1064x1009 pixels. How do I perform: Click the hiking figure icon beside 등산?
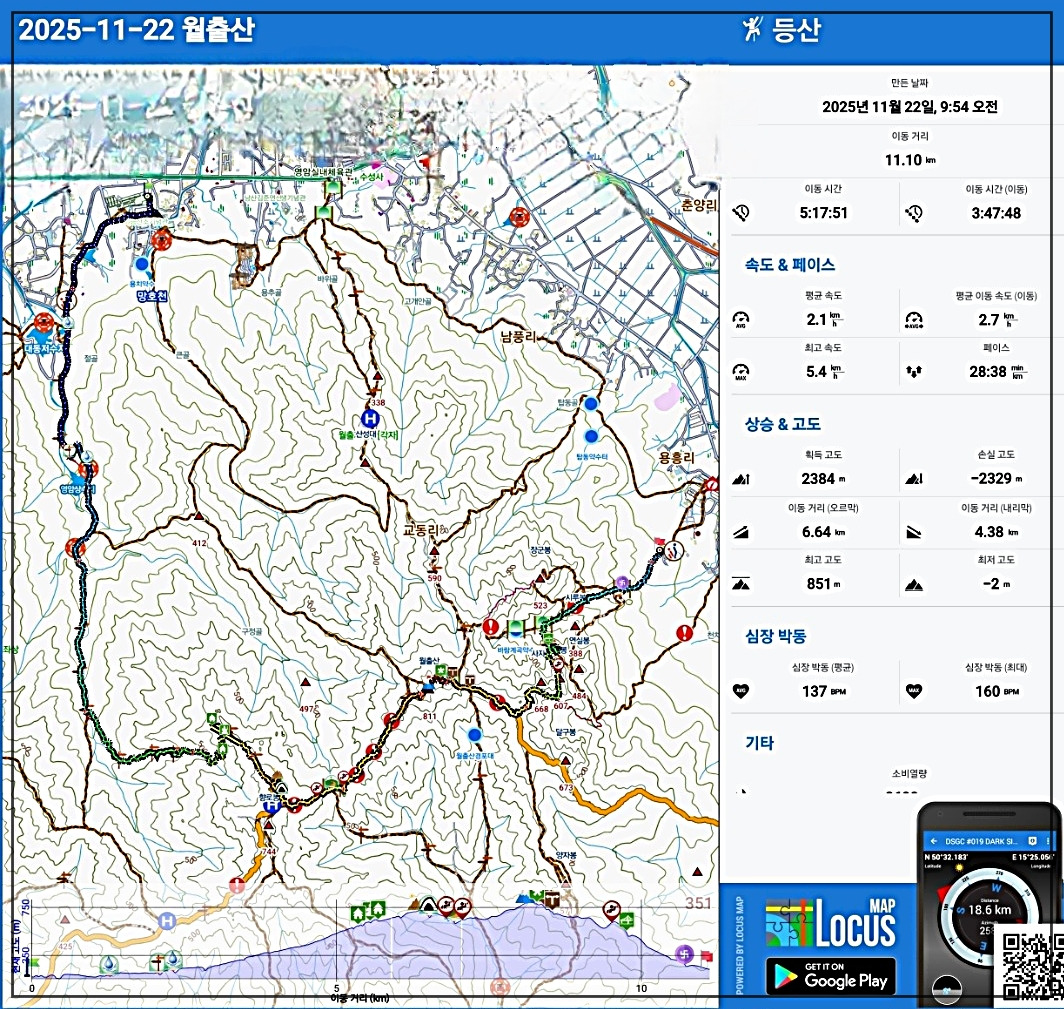pyautogui.click(x=751, y=30)
